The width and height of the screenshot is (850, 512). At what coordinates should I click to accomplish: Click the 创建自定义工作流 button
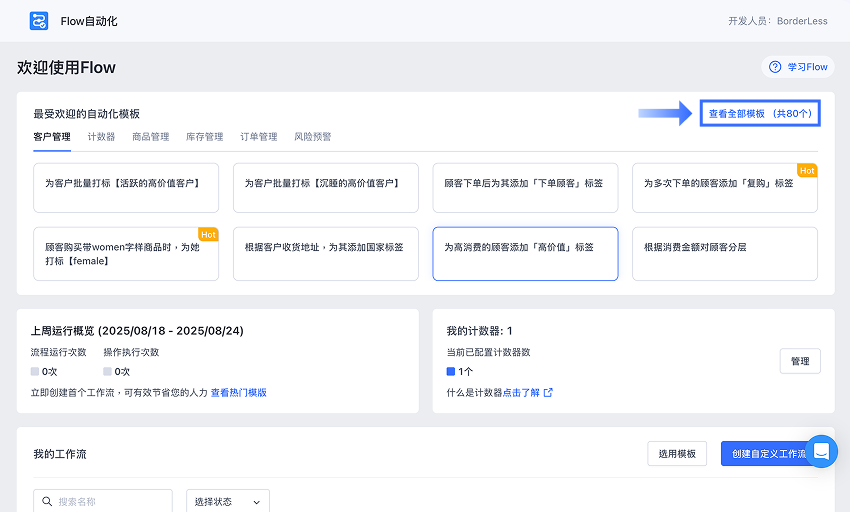coord(768,454)
